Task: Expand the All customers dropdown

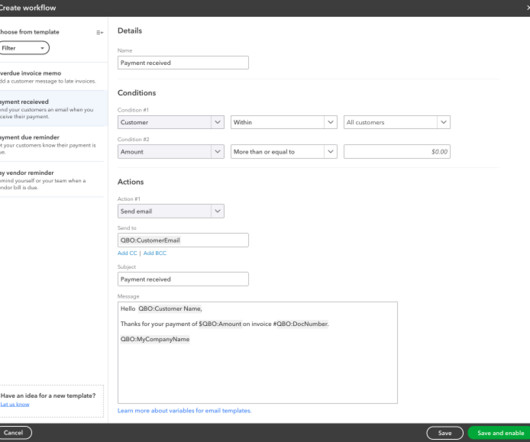Action: (397, 122)
